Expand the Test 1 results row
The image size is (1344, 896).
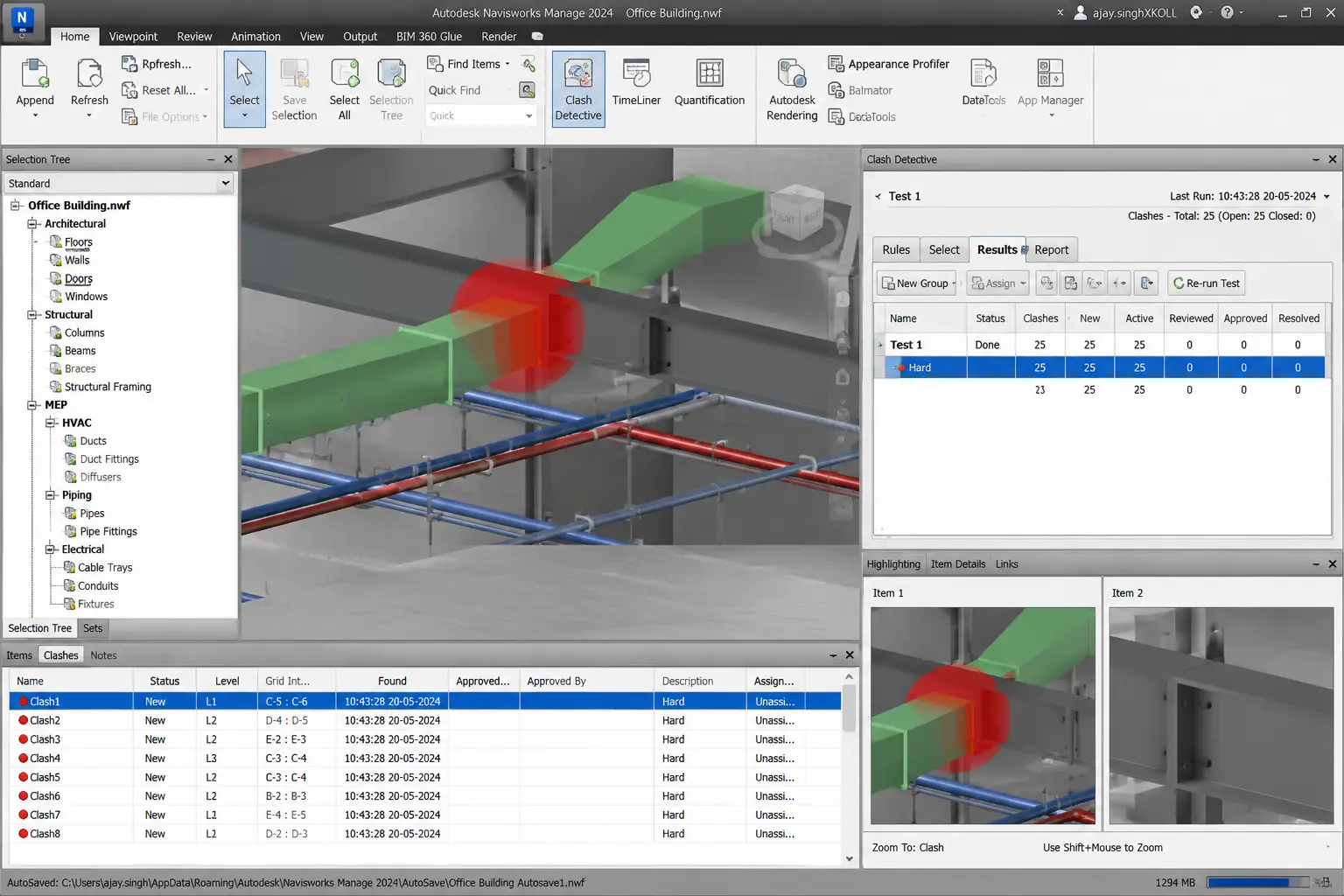click(x=880, y=345)
